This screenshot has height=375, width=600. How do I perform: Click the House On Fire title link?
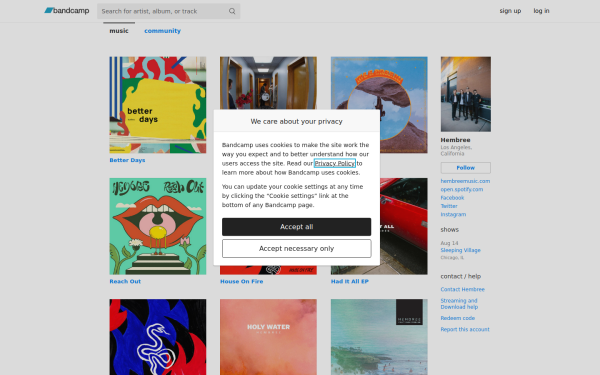[x=241, y=281]
